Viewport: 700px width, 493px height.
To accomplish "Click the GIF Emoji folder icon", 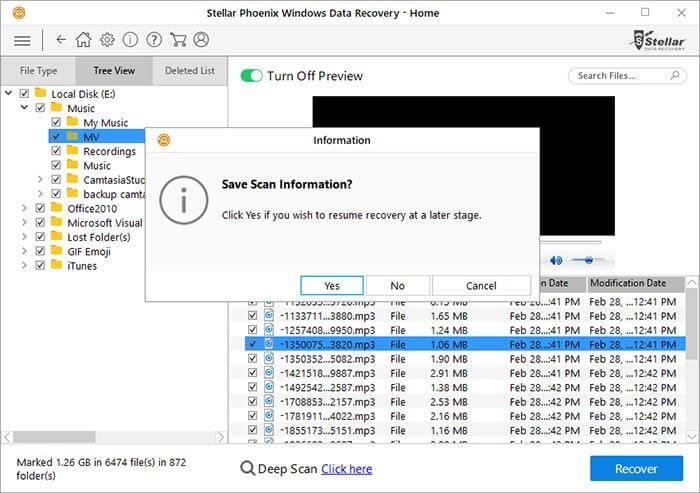I will click(57, 250).
